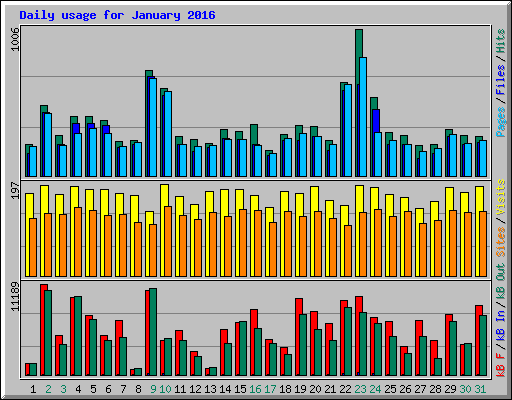
Task: Click green weekend day label 16
Action: point(255,389)
